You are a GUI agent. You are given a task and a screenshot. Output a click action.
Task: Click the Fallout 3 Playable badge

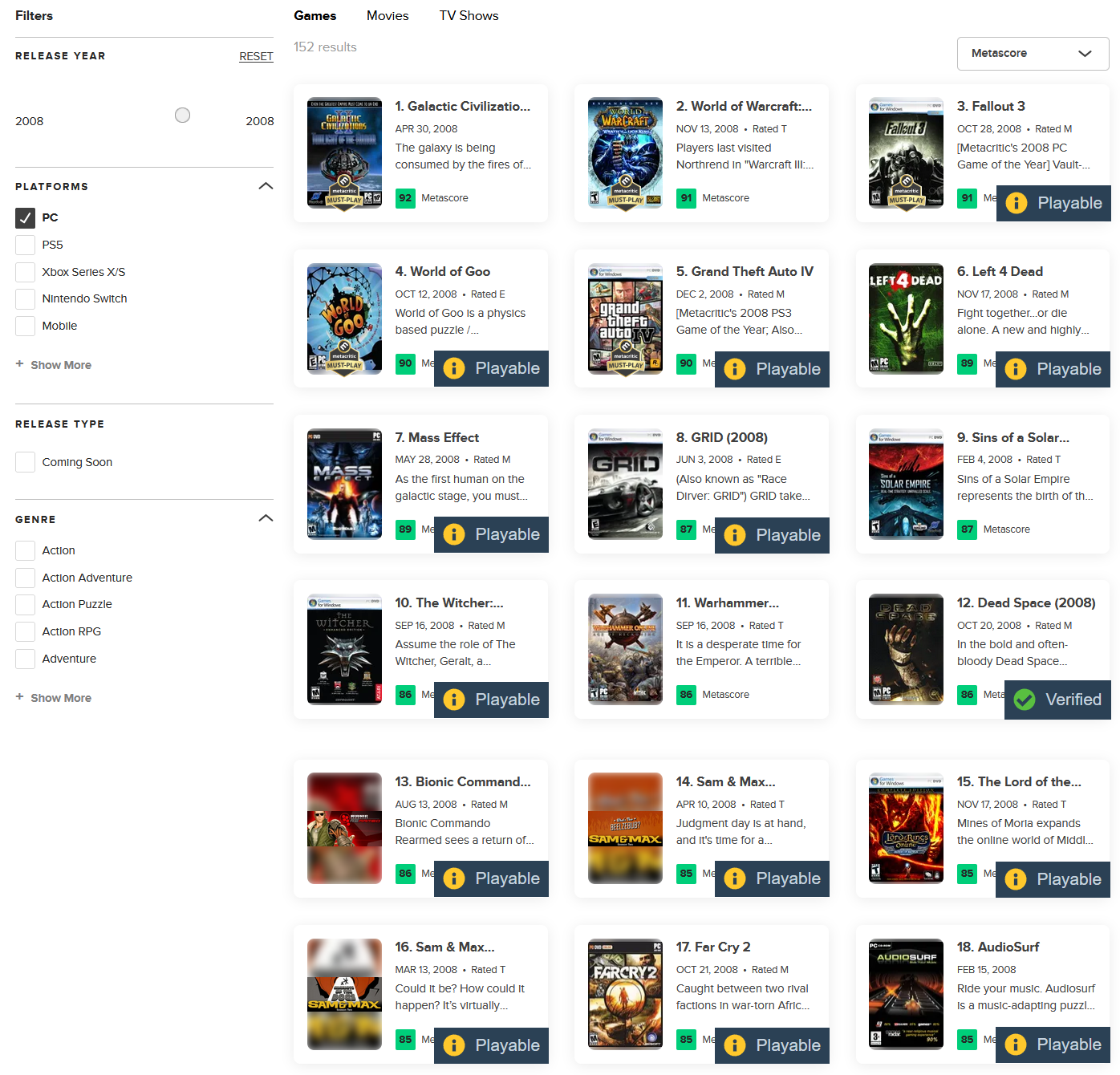(1053, 203)
